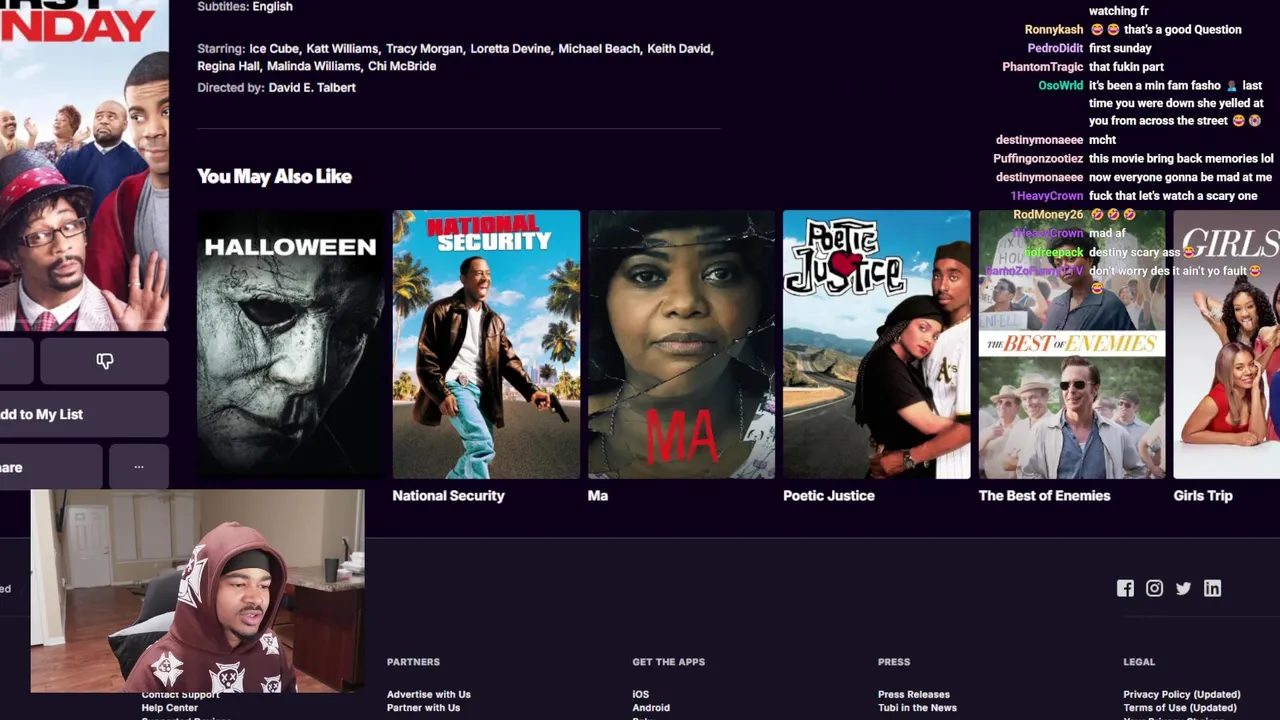Open Privacy Policy (Updated) link
Screen dimensions: 1280x720
(x=1182, y=694)
